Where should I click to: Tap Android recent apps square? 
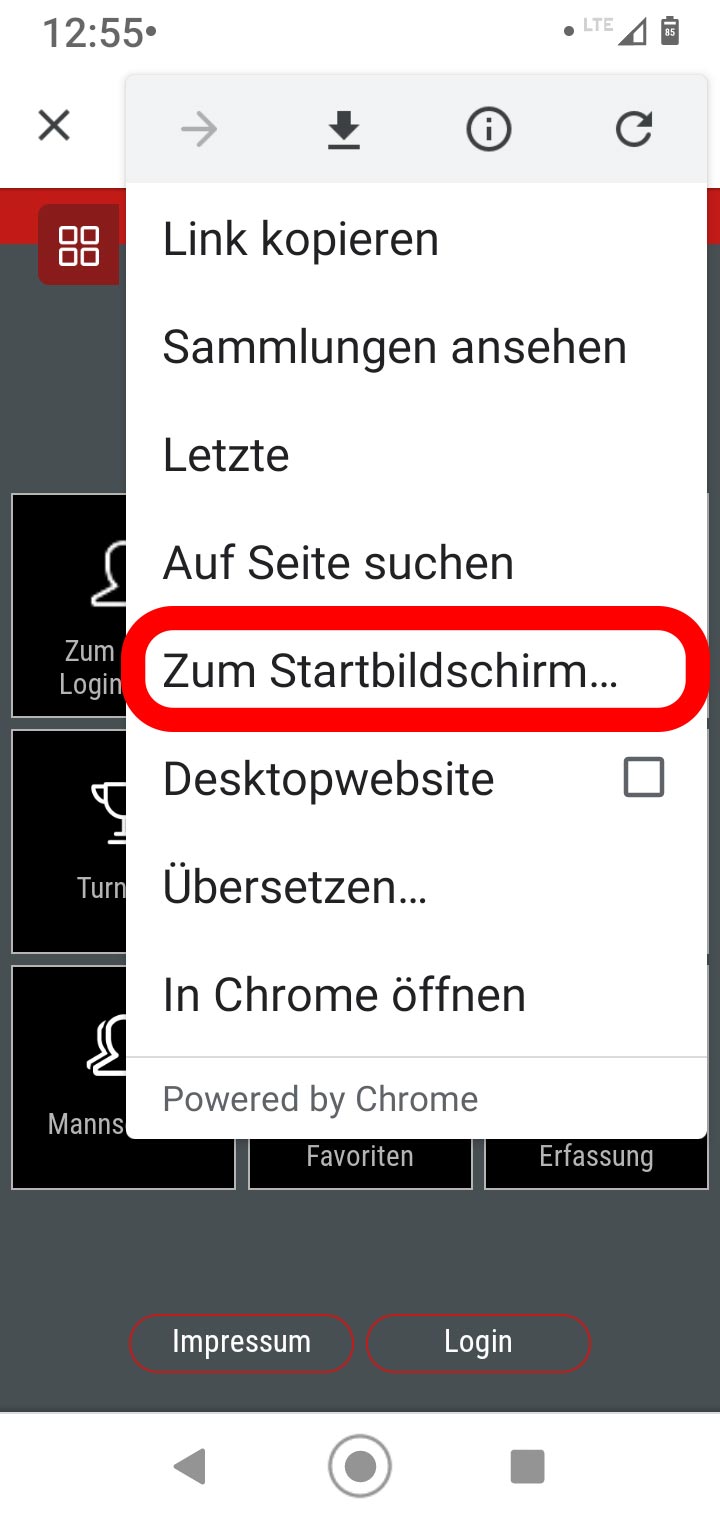(x=527, y=1466)
